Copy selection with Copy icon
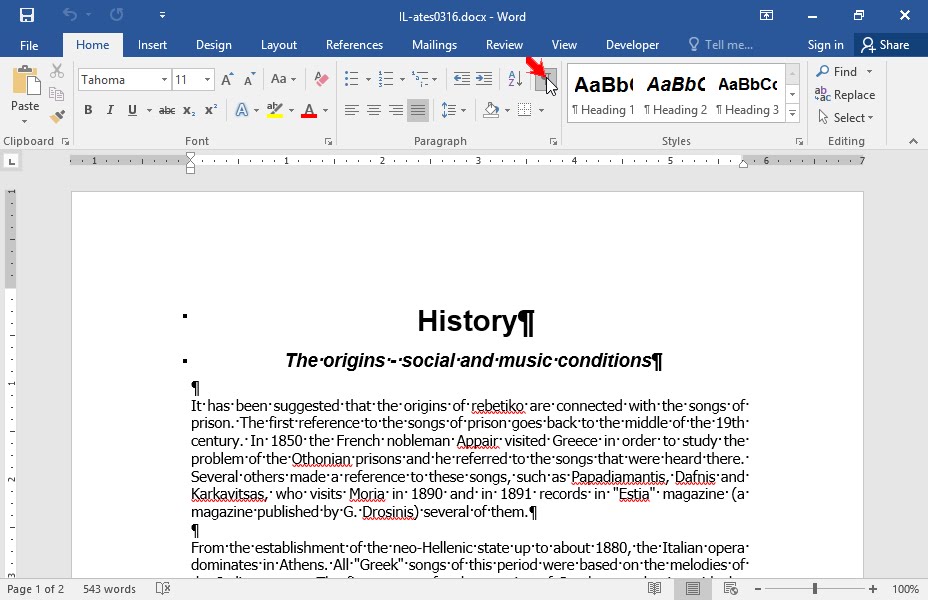 [57, 93]
